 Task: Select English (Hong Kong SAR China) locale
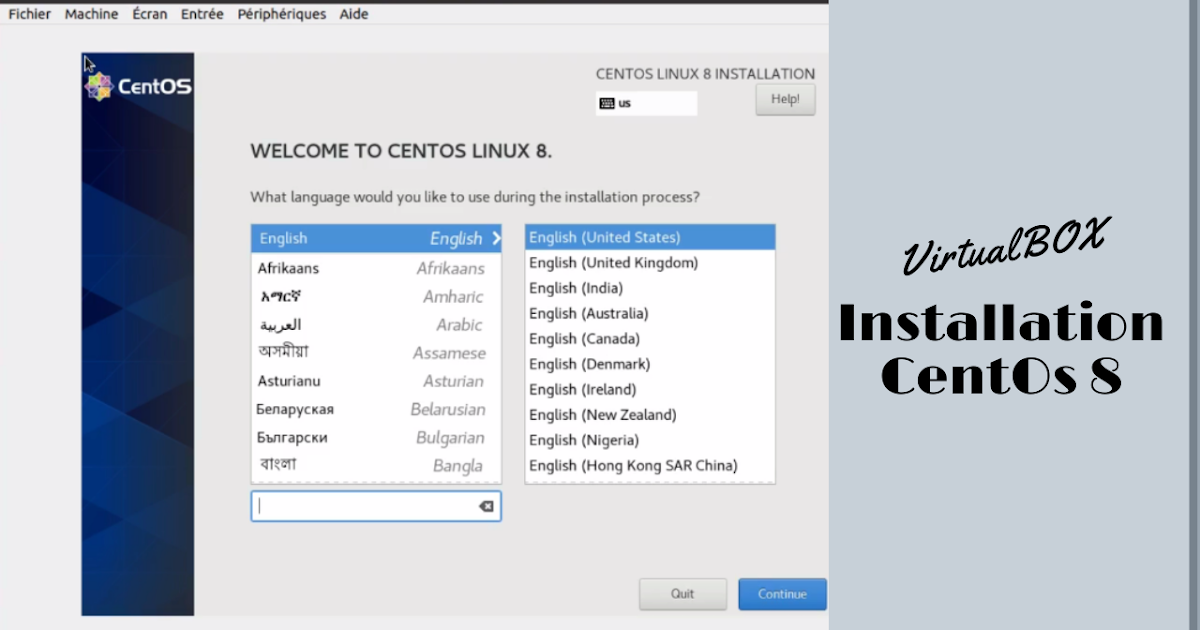coord(633,465)
